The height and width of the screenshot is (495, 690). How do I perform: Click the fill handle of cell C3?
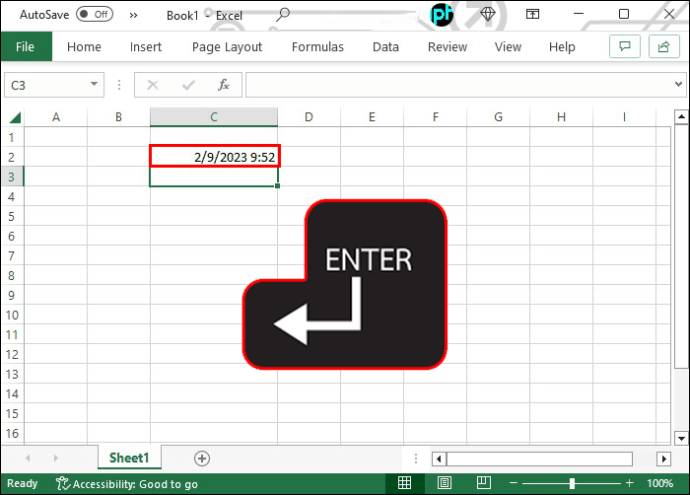click(277, 186)
